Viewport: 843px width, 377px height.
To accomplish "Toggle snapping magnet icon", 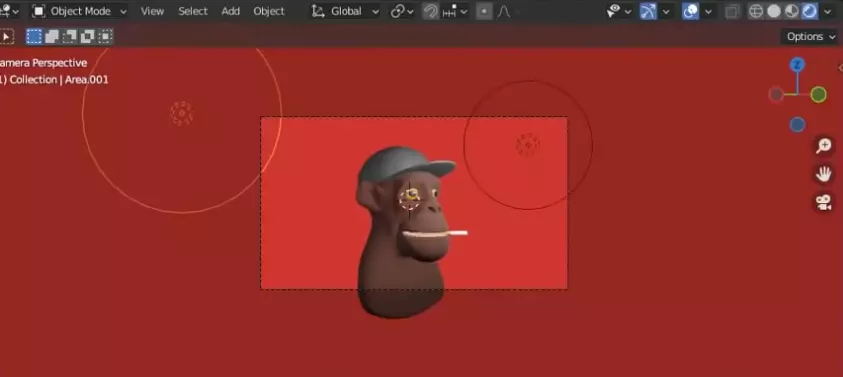I will click(430, 11).
